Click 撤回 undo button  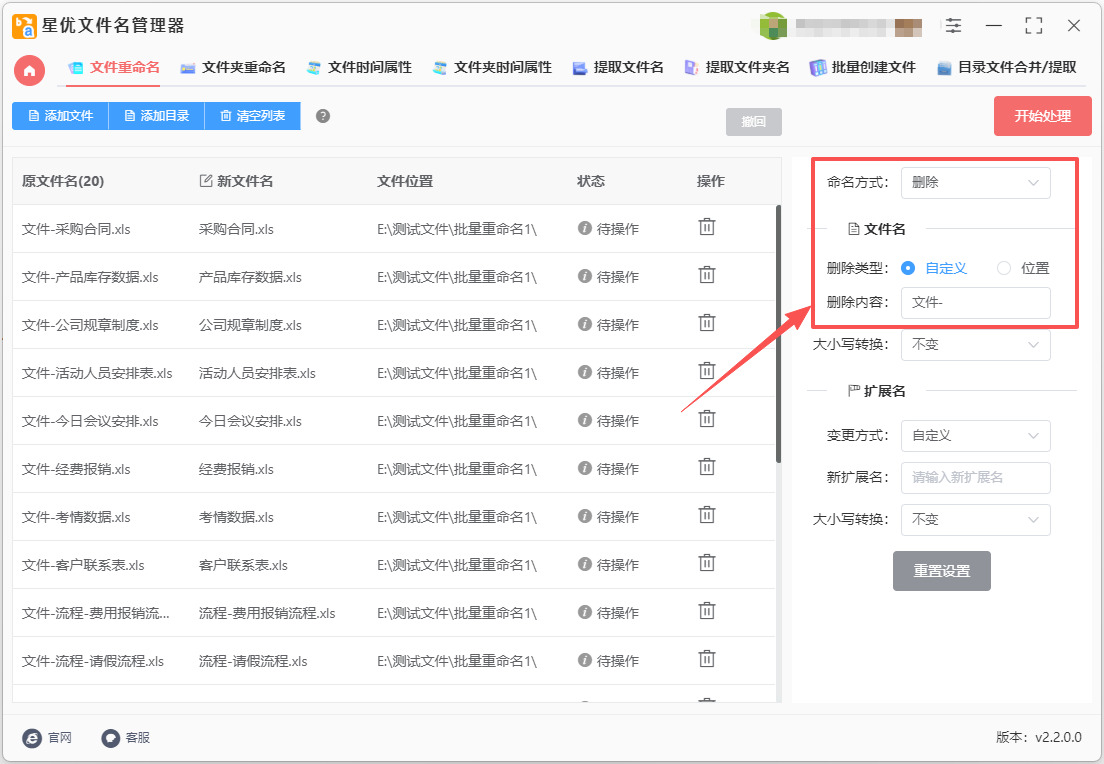tap(754, 122)
